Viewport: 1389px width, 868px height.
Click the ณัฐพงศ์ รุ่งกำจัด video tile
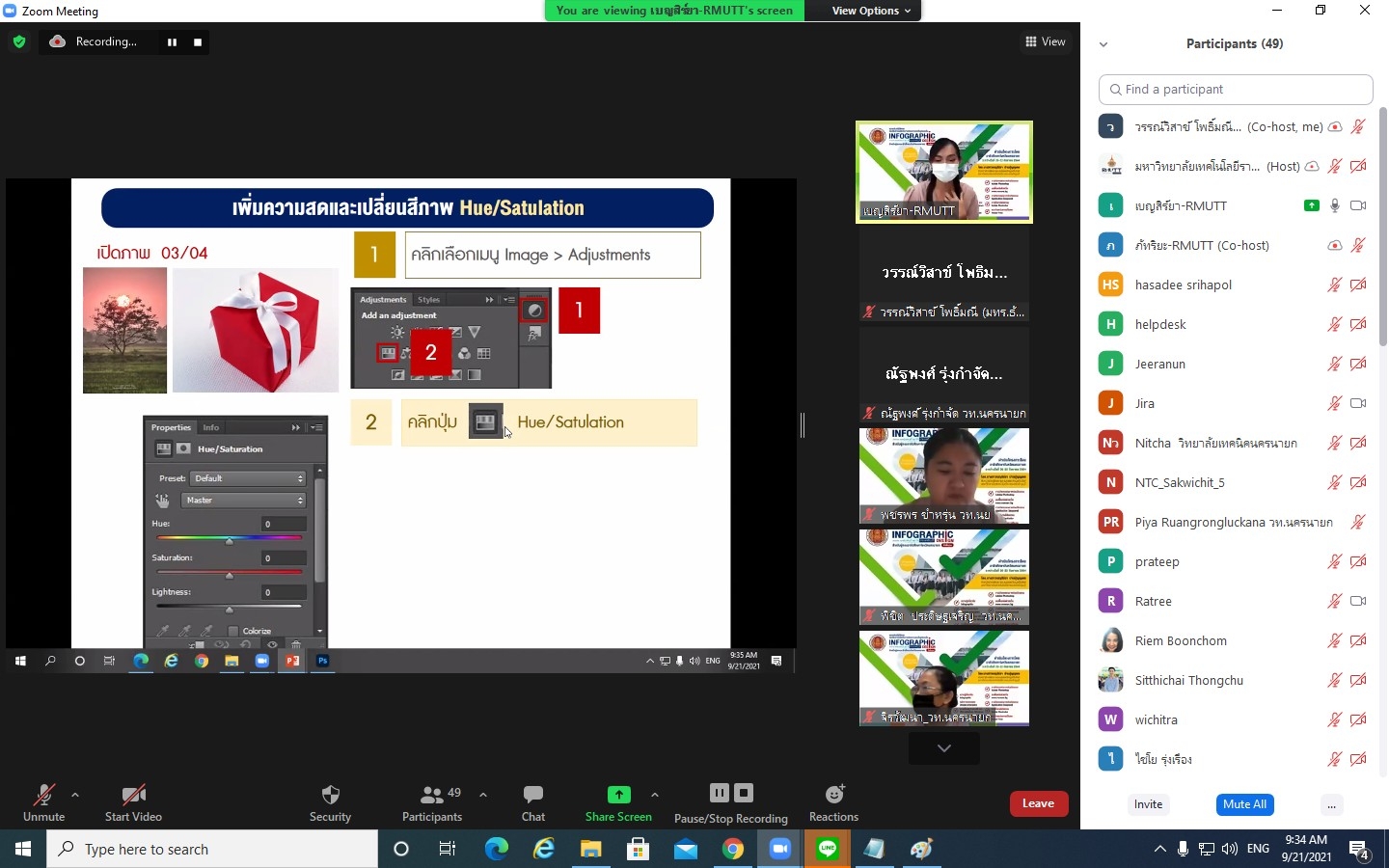(x=944, y=375)
